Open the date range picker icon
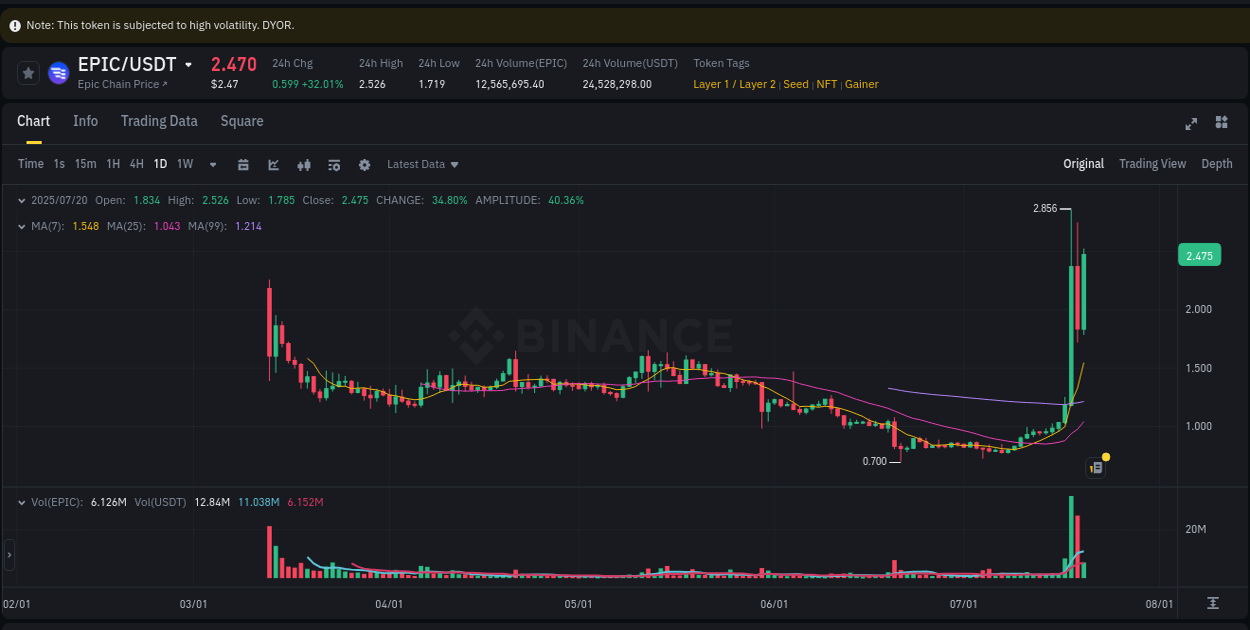 pos(244,164)
